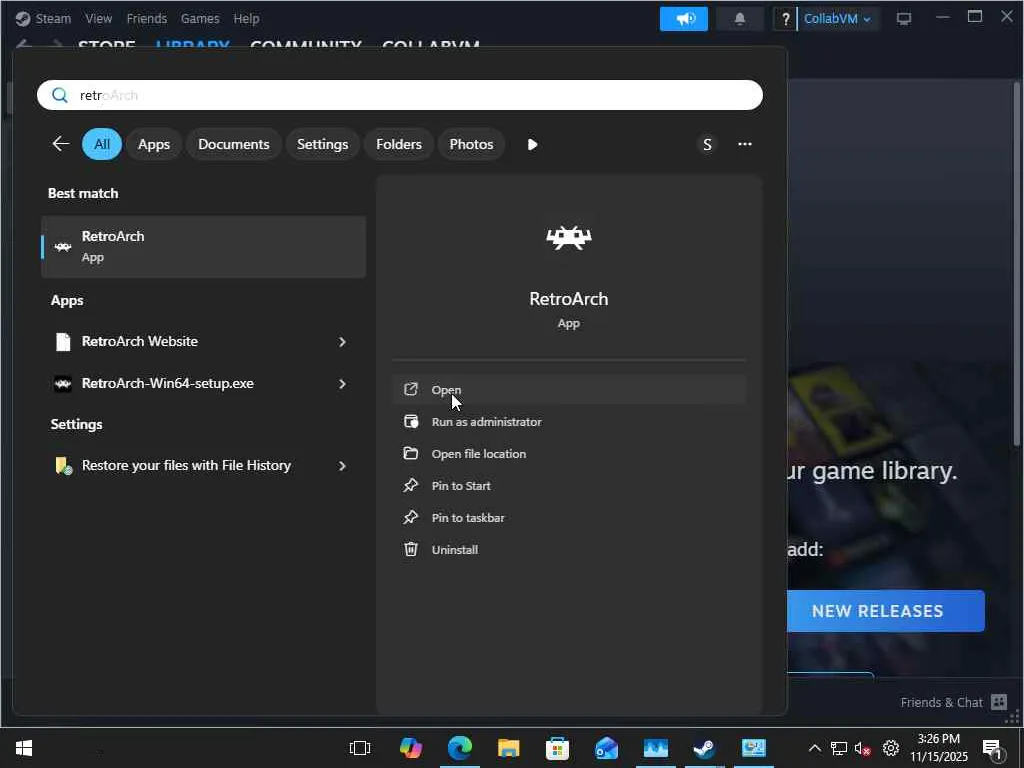Expand the CollabVM account dropdown
The image size is (1024, 768).
[837, 19]
